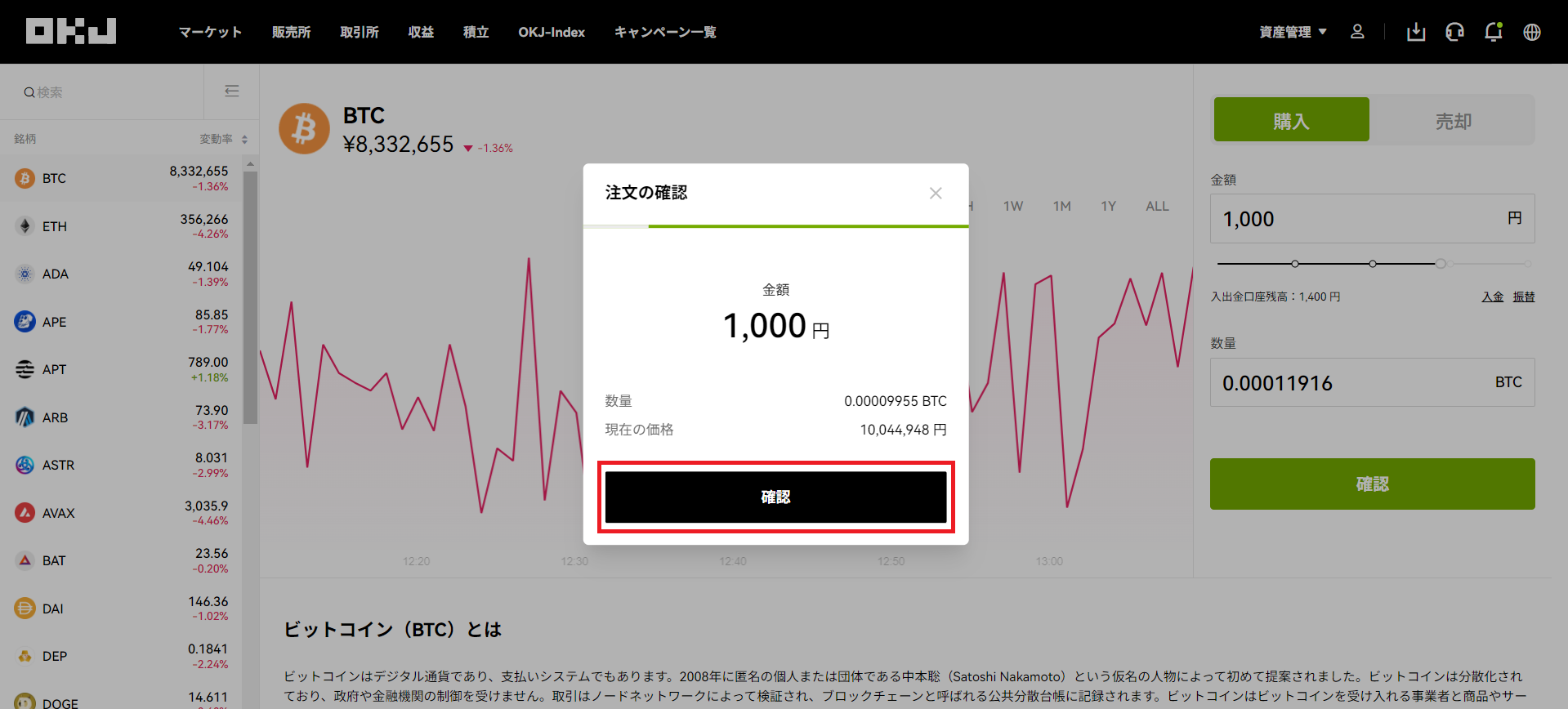Screen dimensions: 1568x709
Task: Select the BTC coin icon in list
Action: coord(25,178)
